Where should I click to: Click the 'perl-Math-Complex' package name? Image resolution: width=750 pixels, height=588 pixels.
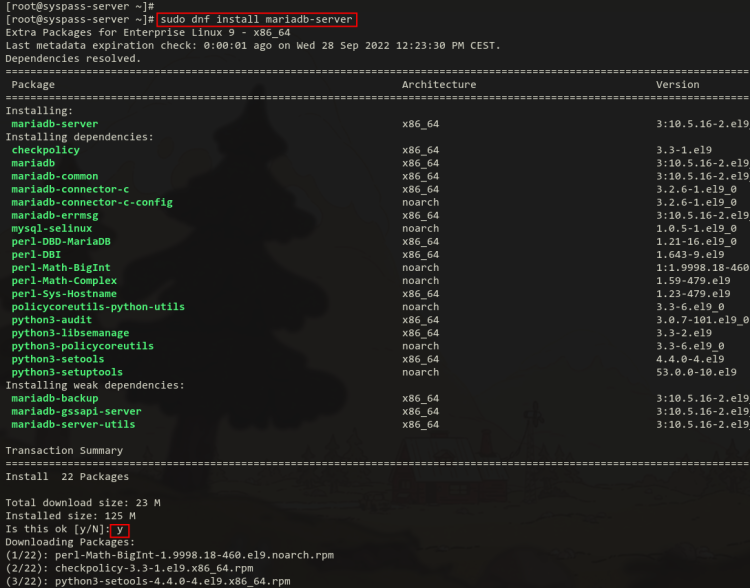coord(64,281)
